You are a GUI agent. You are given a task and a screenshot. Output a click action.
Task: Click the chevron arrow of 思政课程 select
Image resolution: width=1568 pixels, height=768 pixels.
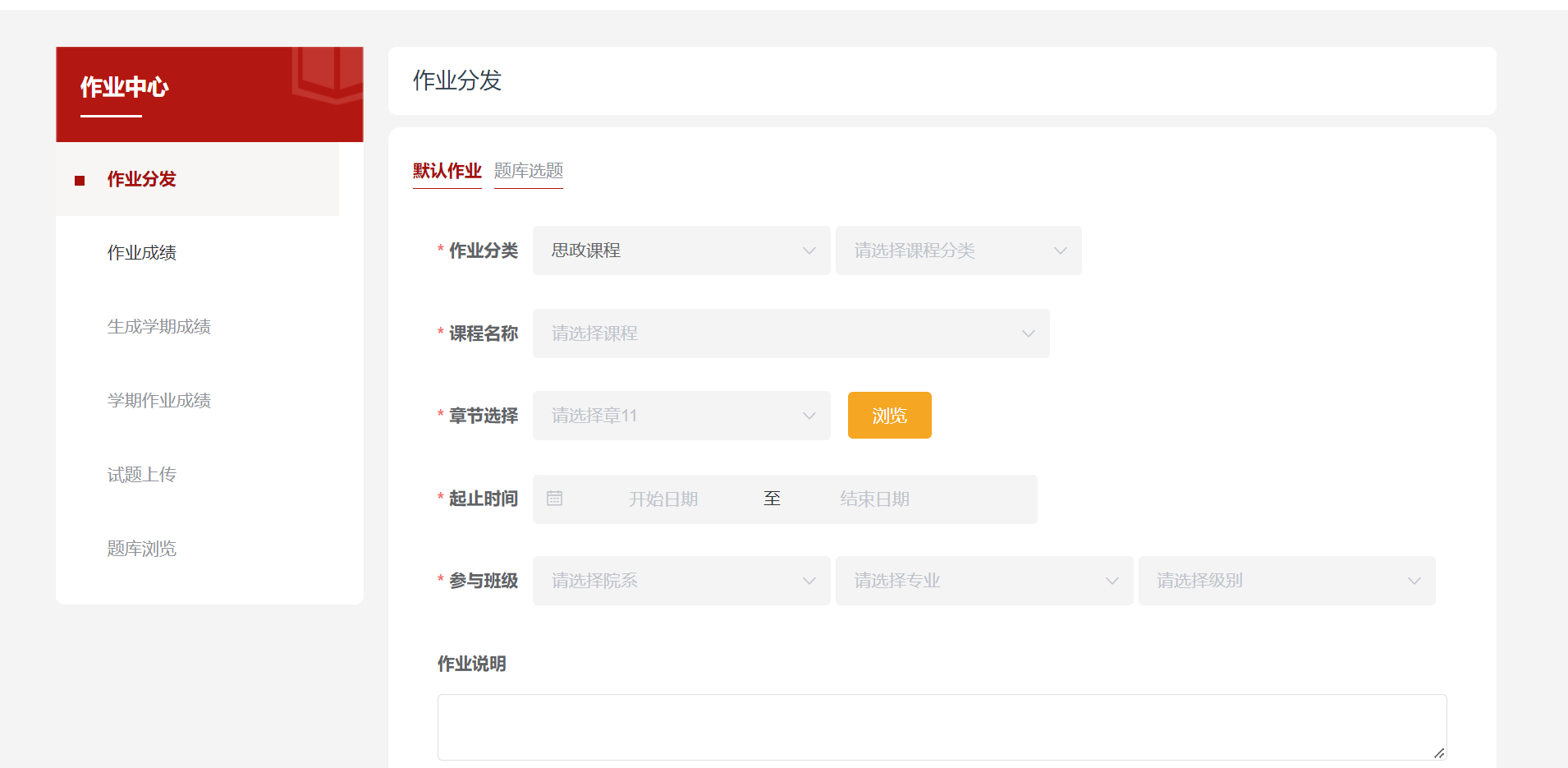pyautogui.click(x=809, y=251)
